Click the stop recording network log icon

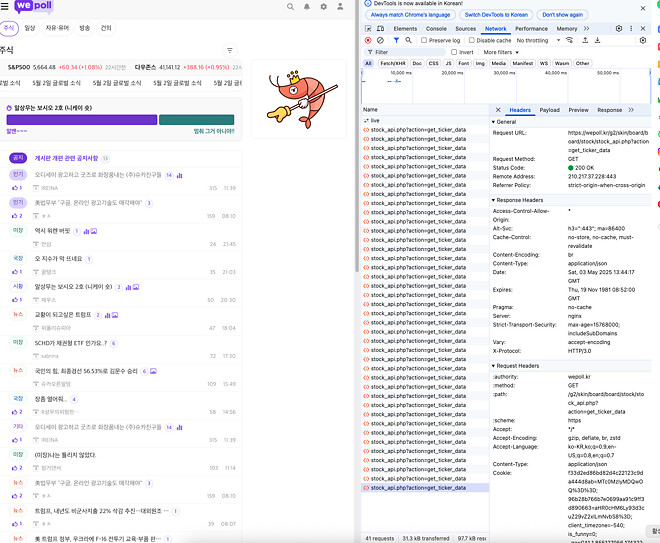click(368, 40)
